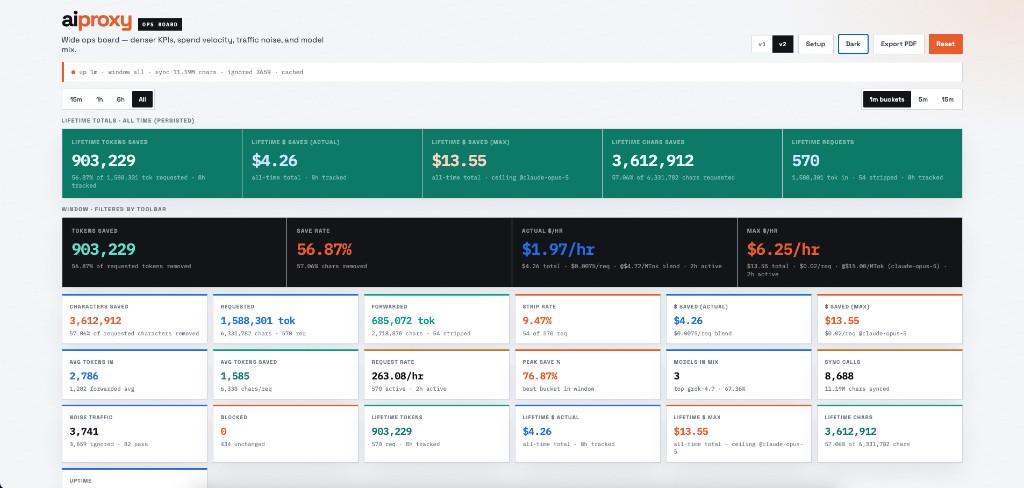Choose 15m bucket granularity
Screen dimensions: 1024x488
pos(947,99)
